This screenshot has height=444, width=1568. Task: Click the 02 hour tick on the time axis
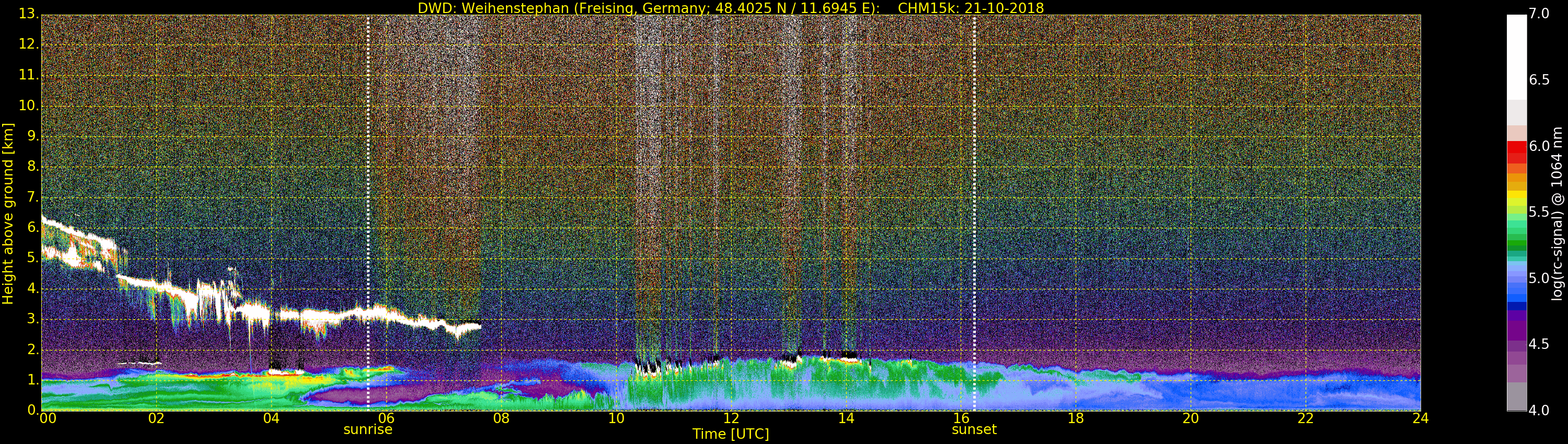point(156,418)
